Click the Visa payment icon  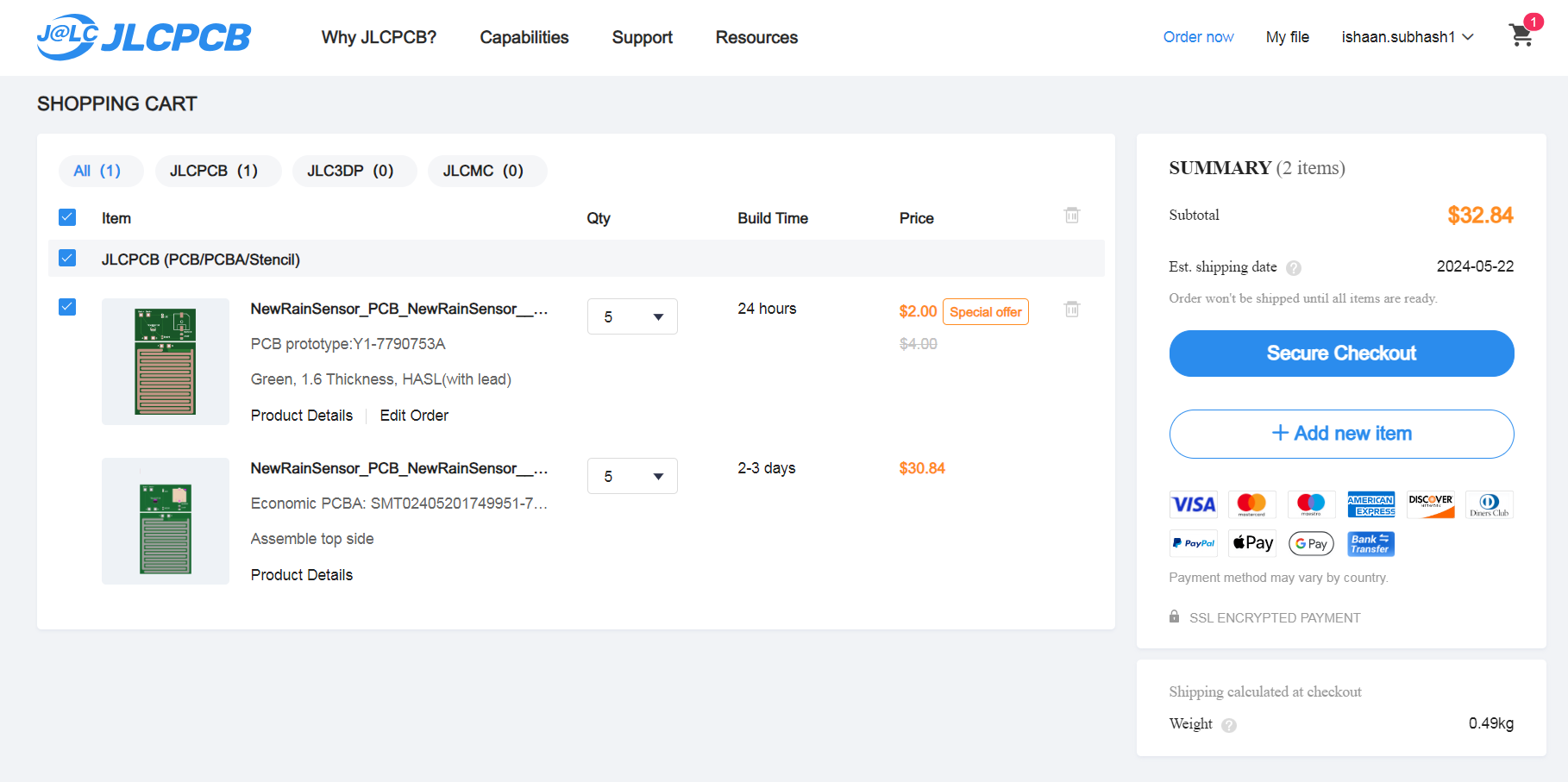pos(1194,504)
